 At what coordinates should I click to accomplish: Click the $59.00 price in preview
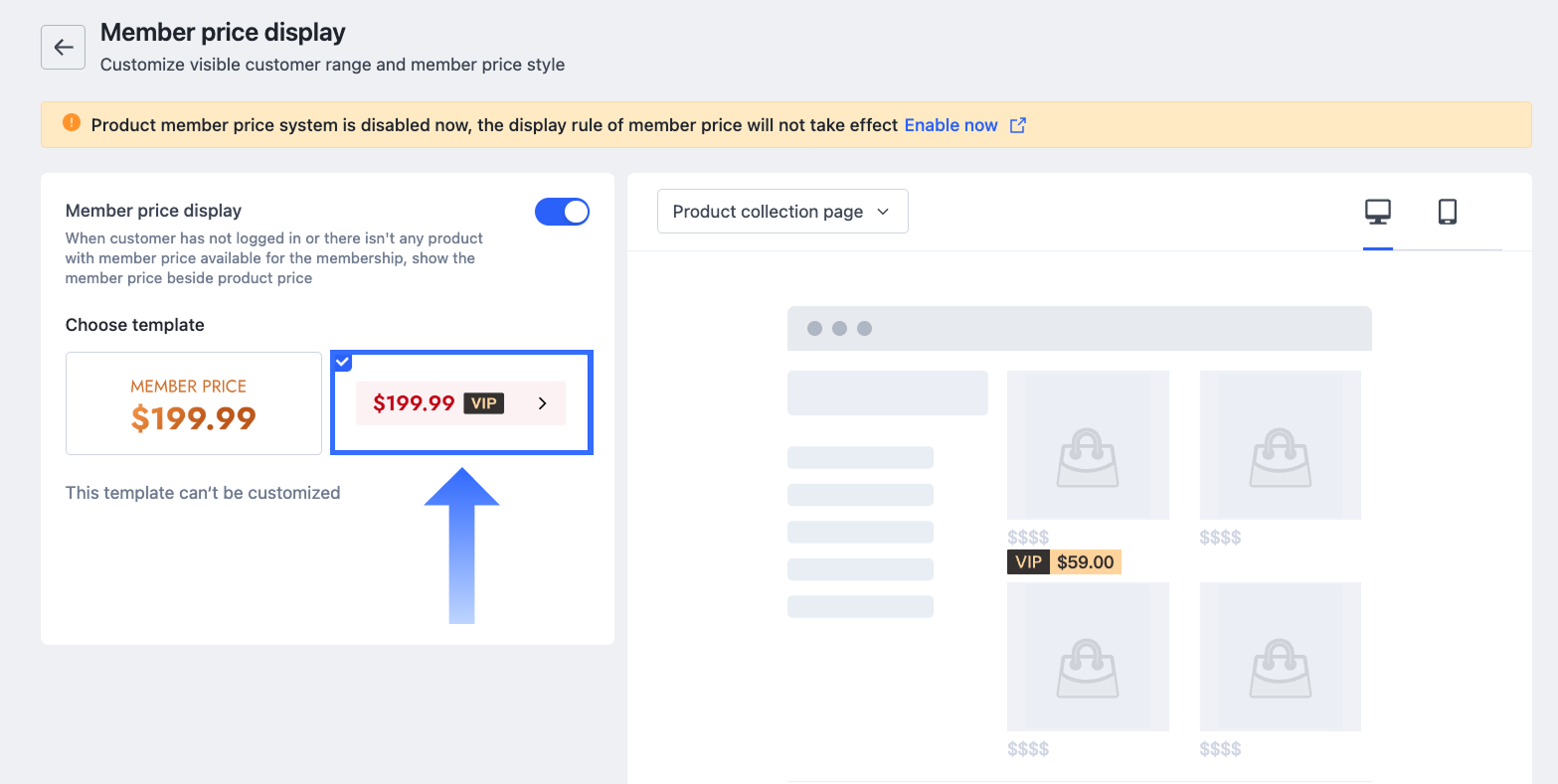point(1086,562)
